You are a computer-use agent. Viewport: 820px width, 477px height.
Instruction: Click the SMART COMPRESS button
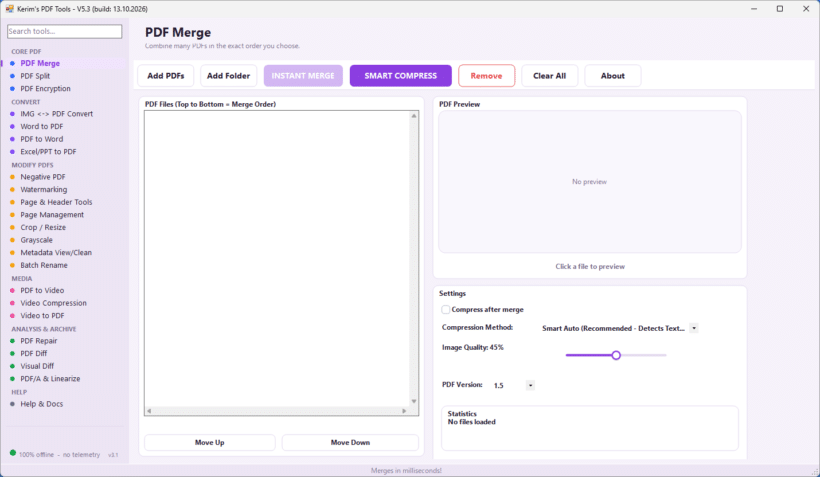401,76
